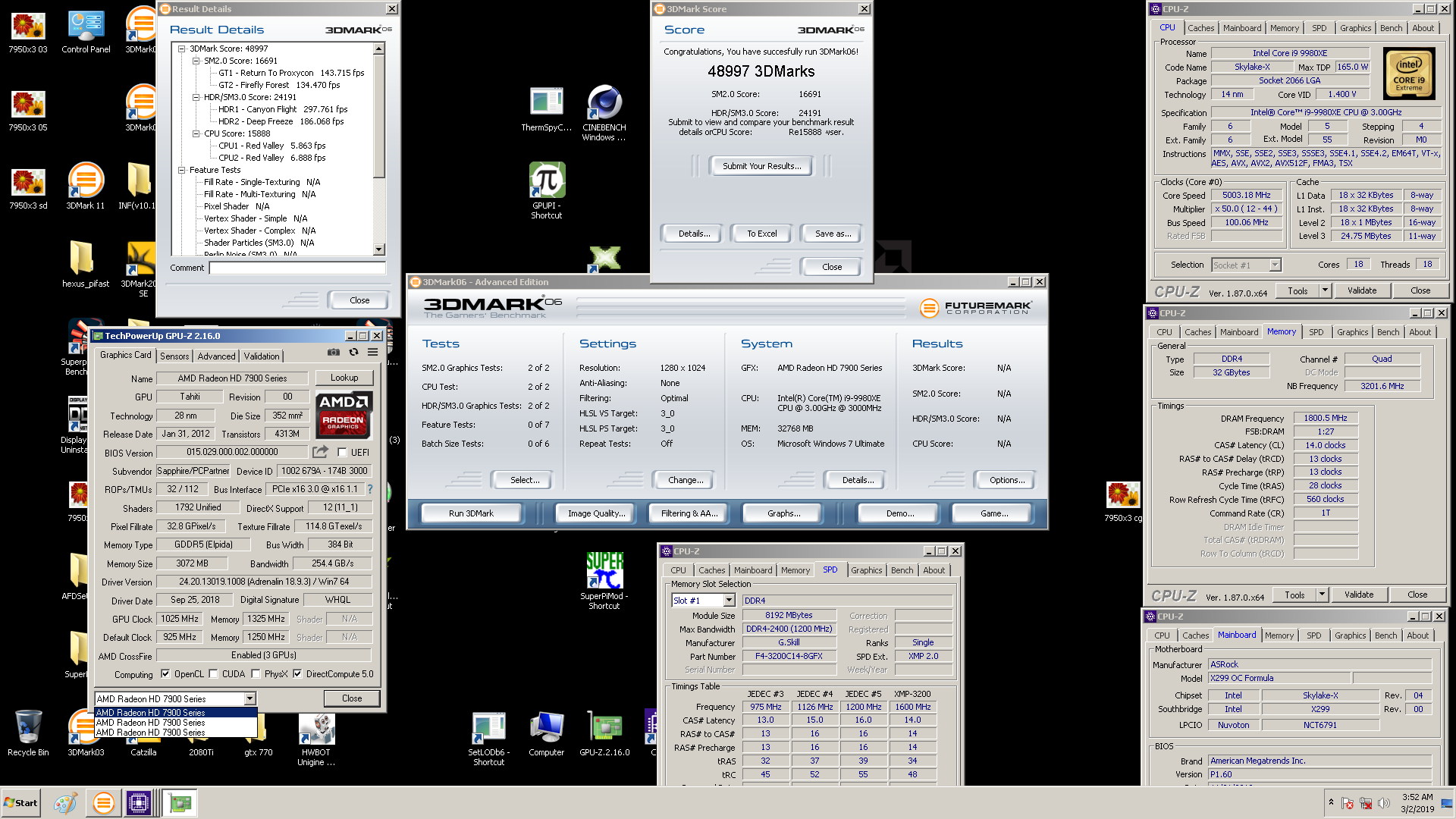Click the Comment input field
Viewport: 1456px width, 819px height.
[297, 268]
